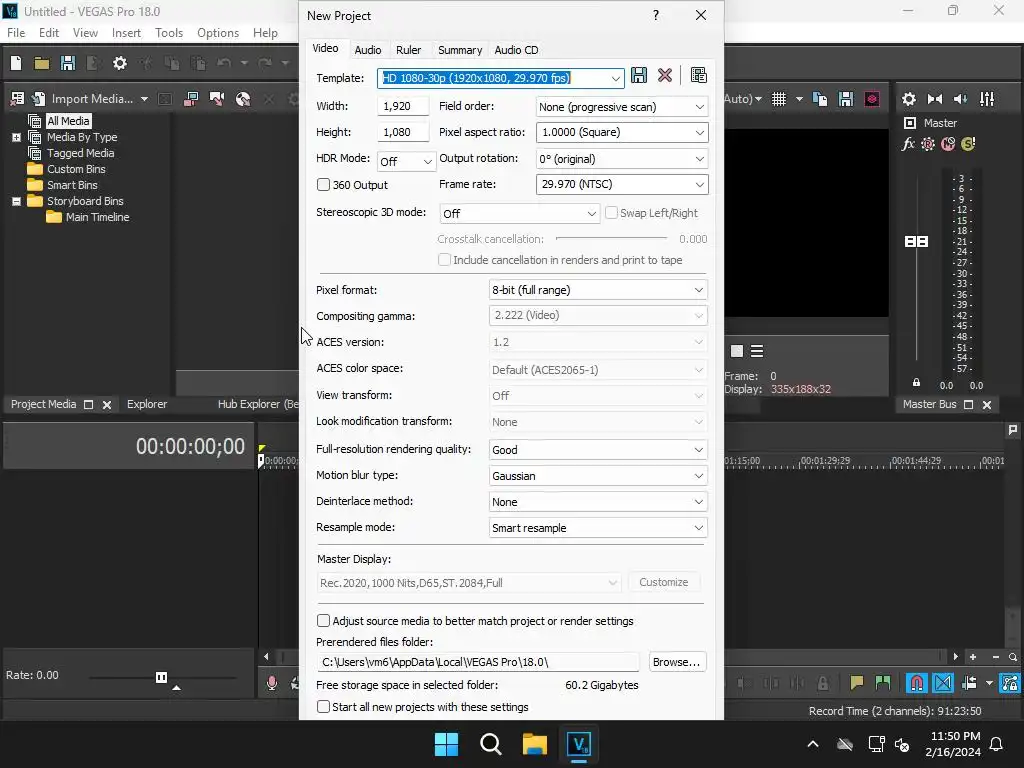Click the Save Template floppy disk icon
The image size is (1024, 768).
tap(639, 76)
